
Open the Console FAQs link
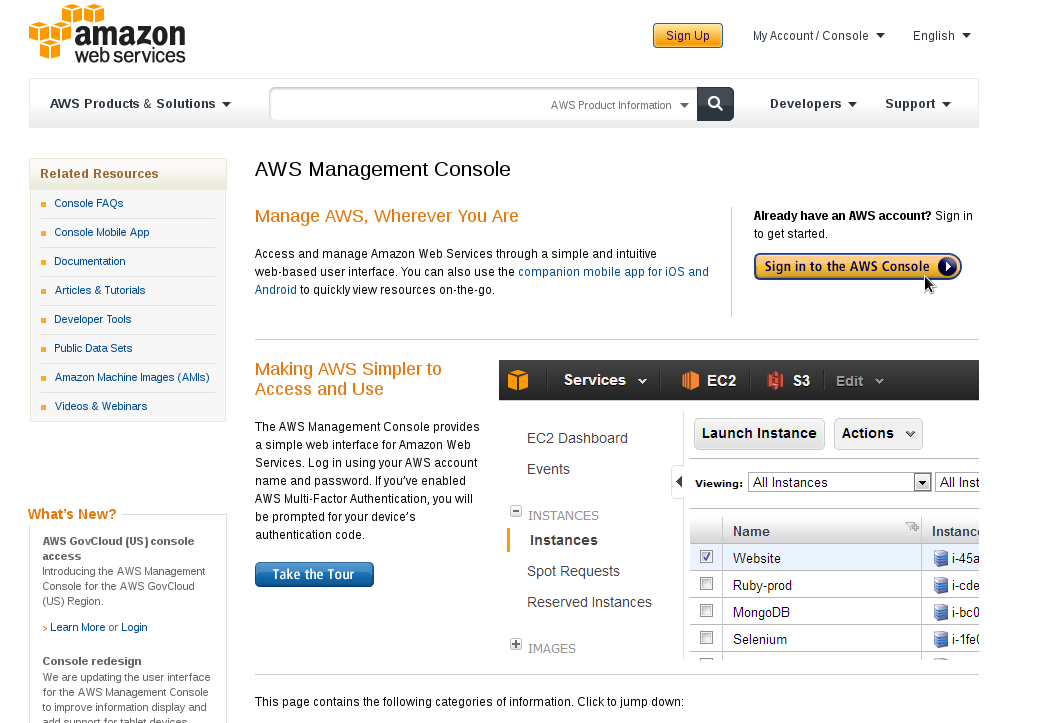coord(89,203)
